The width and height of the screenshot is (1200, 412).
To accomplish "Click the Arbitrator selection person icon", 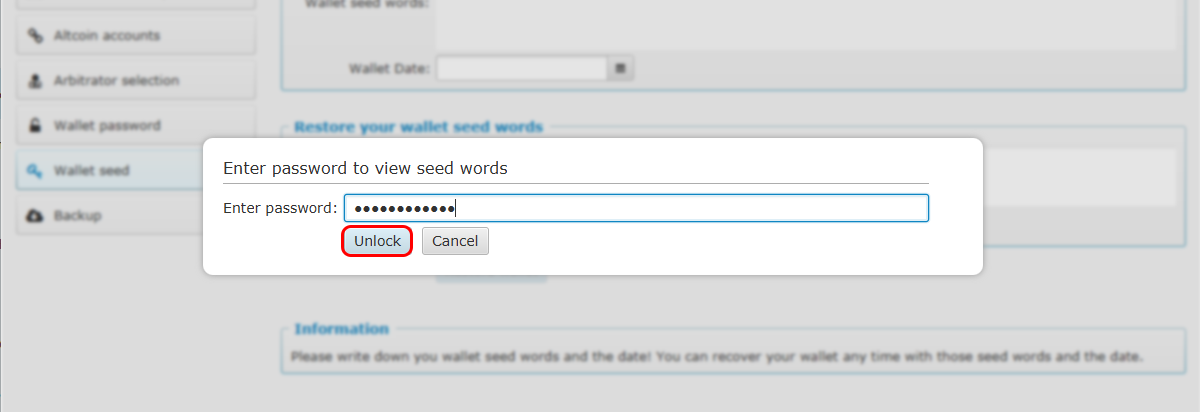I will click(x=35, y=81).
